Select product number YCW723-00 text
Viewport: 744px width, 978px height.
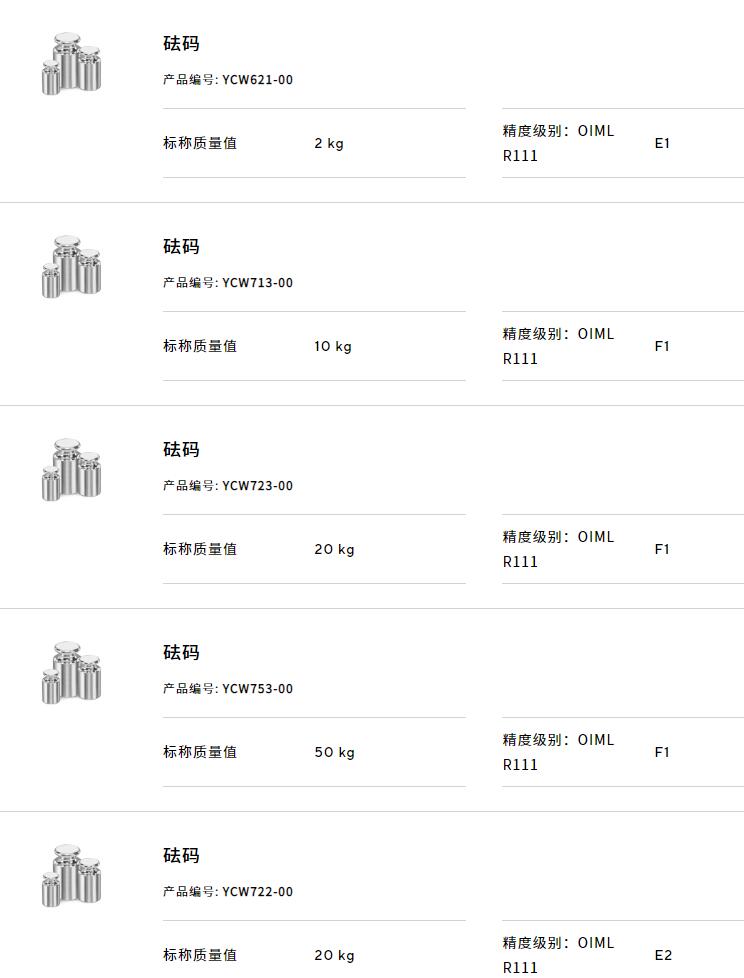[257, 486]
